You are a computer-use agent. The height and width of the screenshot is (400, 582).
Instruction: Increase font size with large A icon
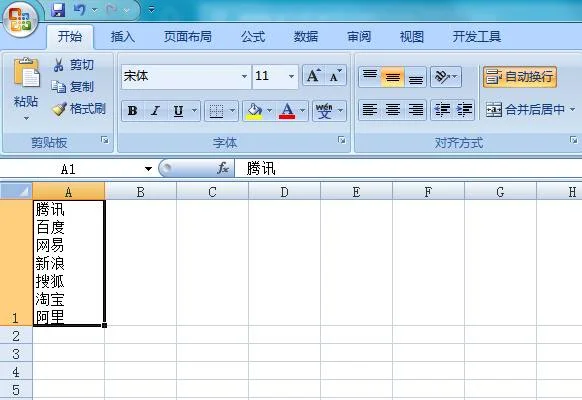pyautogui.click(x=314, y=76)
